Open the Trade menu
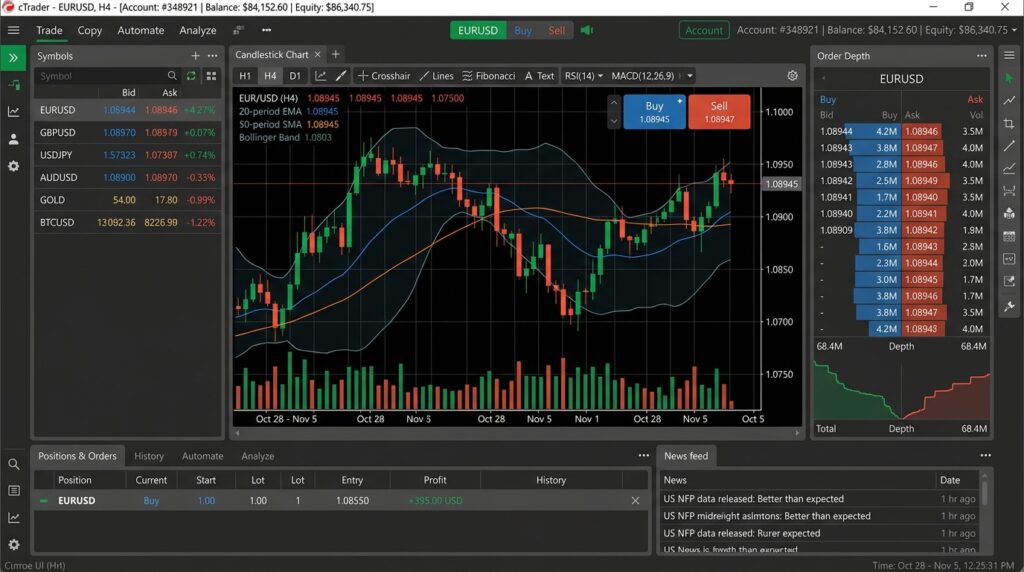Image resolution: width=1024 pixels, height=572 pixels. (x=49, y=30)
